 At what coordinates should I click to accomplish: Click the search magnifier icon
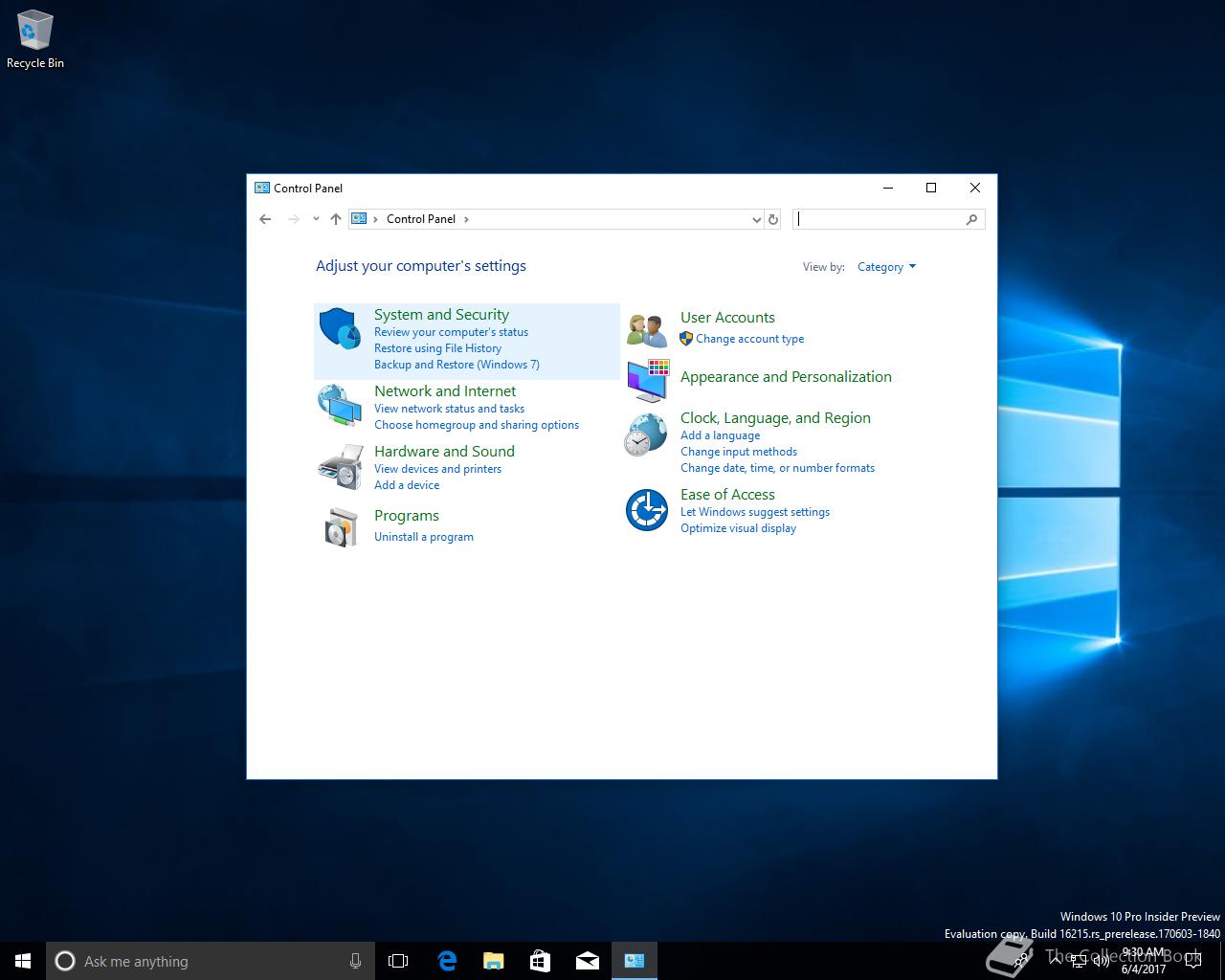(971, 219)
